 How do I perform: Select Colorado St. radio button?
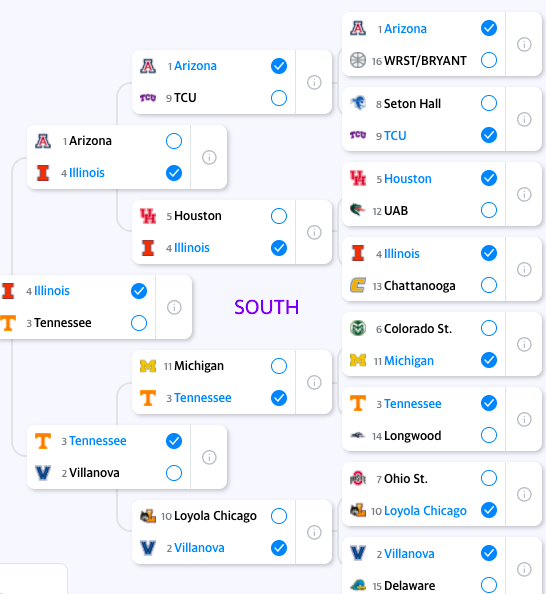pos(489,328)
